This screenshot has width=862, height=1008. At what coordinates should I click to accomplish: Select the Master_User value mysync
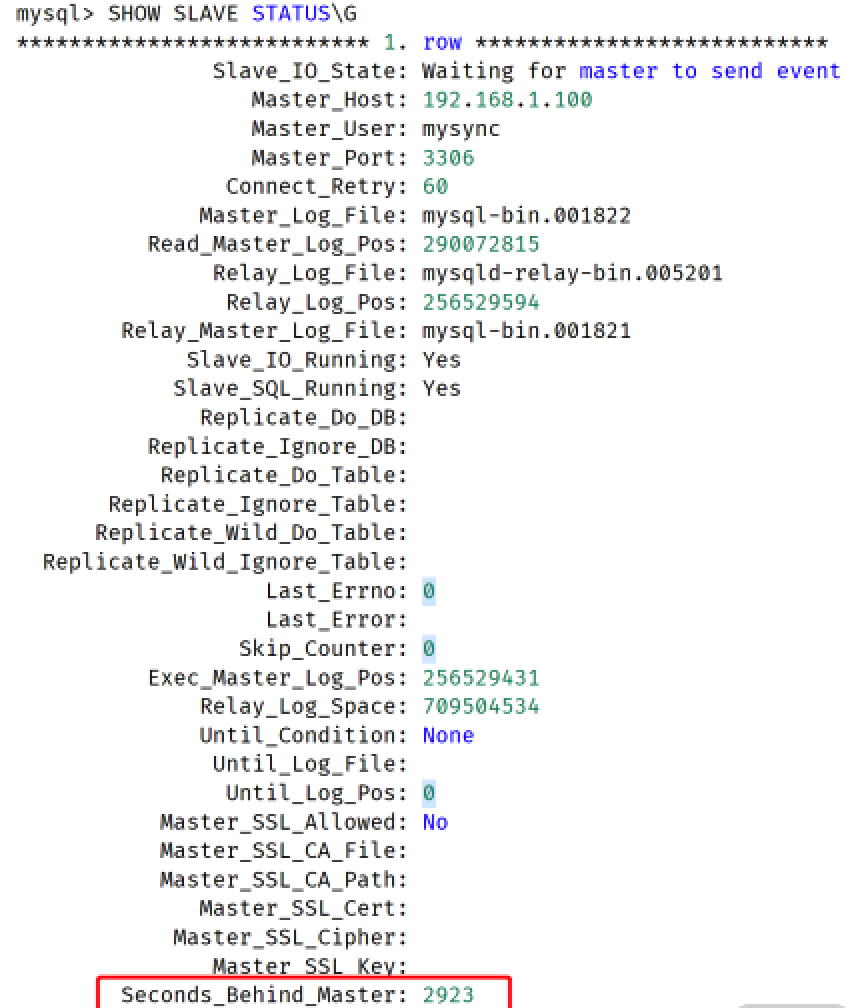[x=461, y=130]
